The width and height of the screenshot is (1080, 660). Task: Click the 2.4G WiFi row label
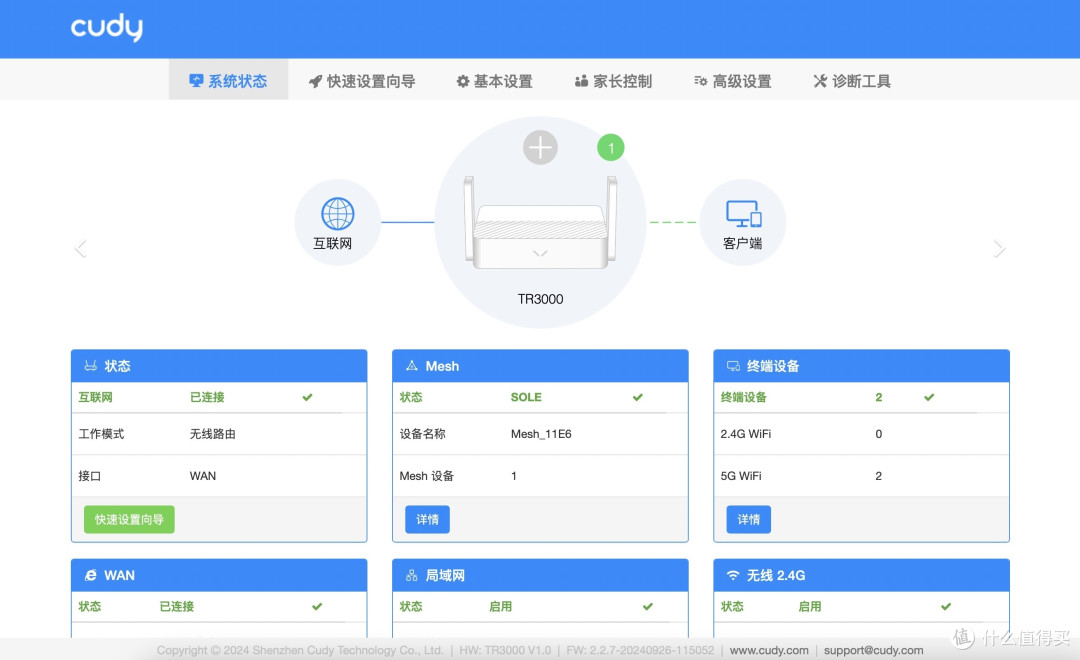(x=746, y=434)
